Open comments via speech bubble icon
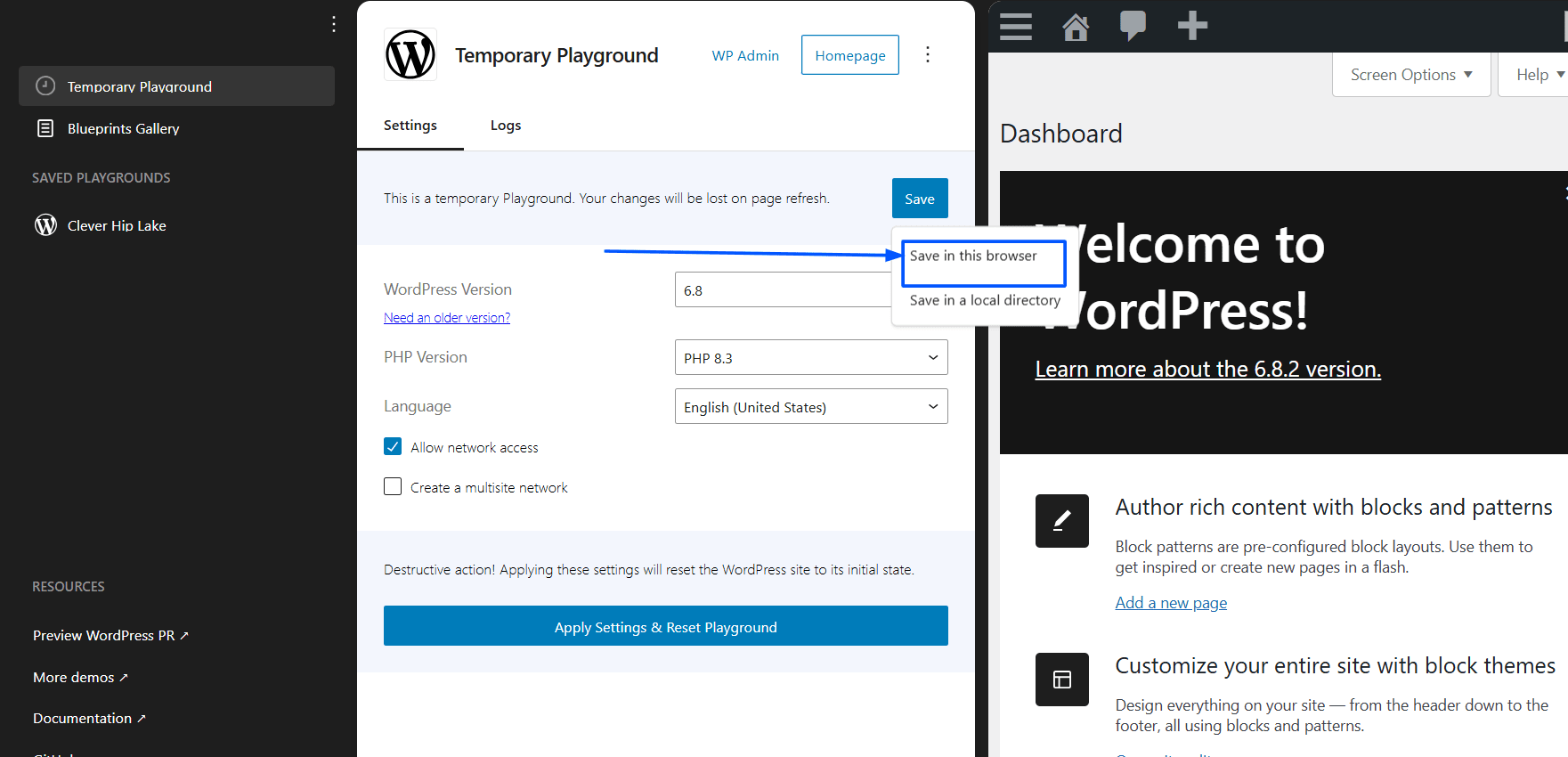The height and width of the screenshot is (757, 1568). (x=1133, y=26)
